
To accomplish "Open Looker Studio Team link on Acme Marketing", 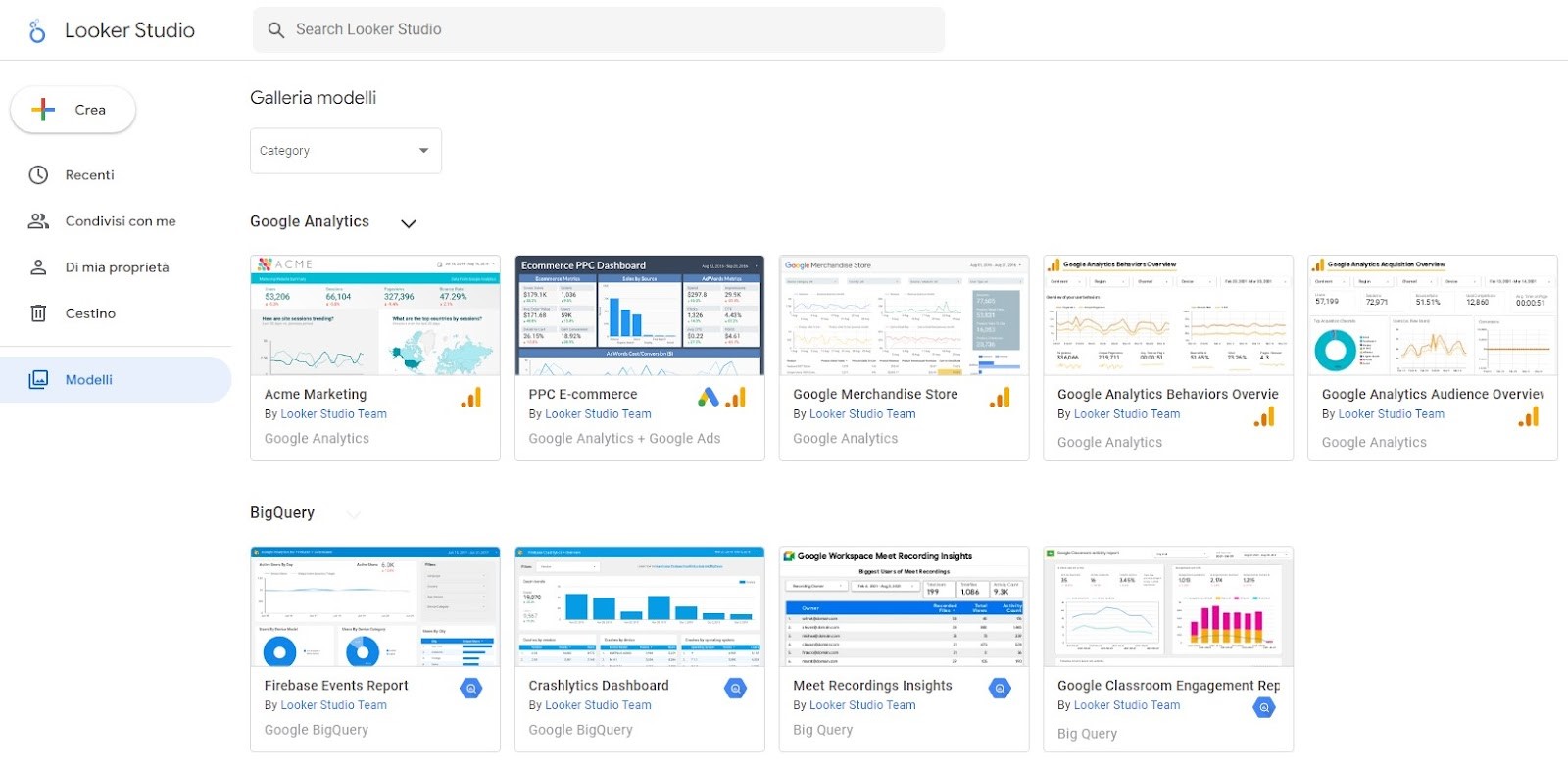I will (334, 414).
